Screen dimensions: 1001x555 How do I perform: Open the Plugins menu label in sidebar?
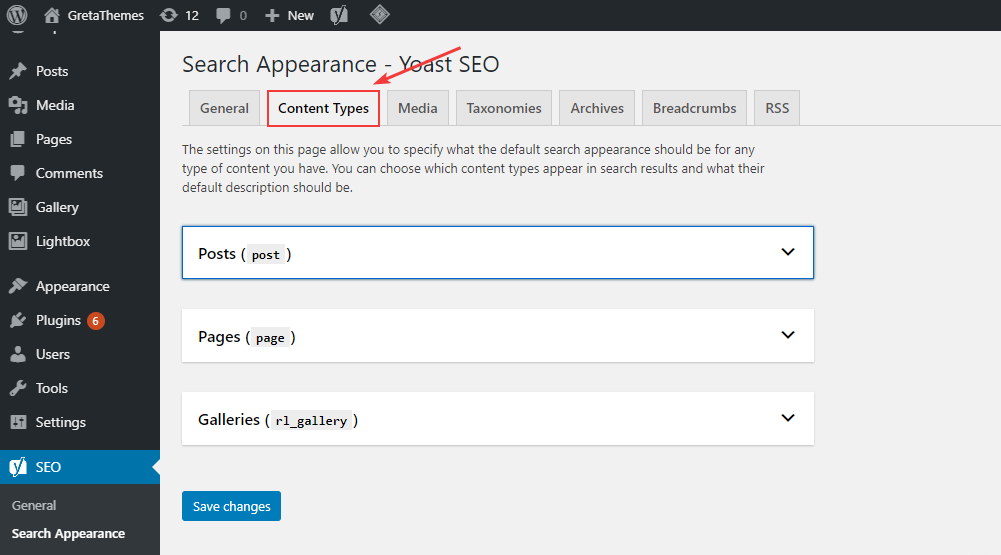[x=58, y=321]
